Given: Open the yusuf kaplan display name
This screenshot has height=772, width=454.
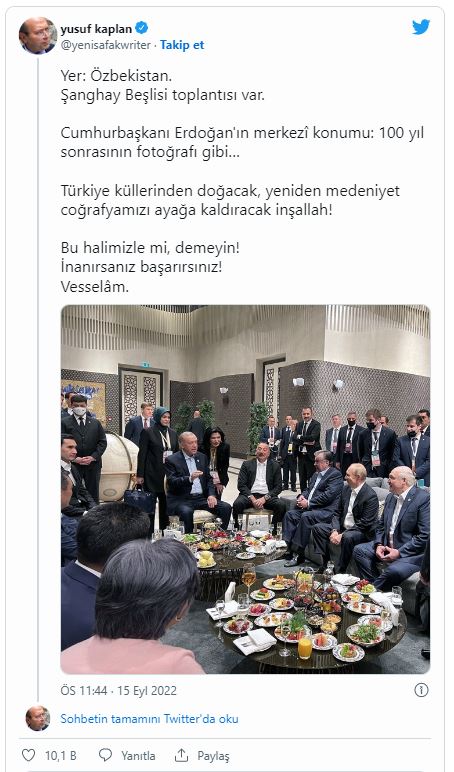Looking at the screenshot, I should point(96,29).
